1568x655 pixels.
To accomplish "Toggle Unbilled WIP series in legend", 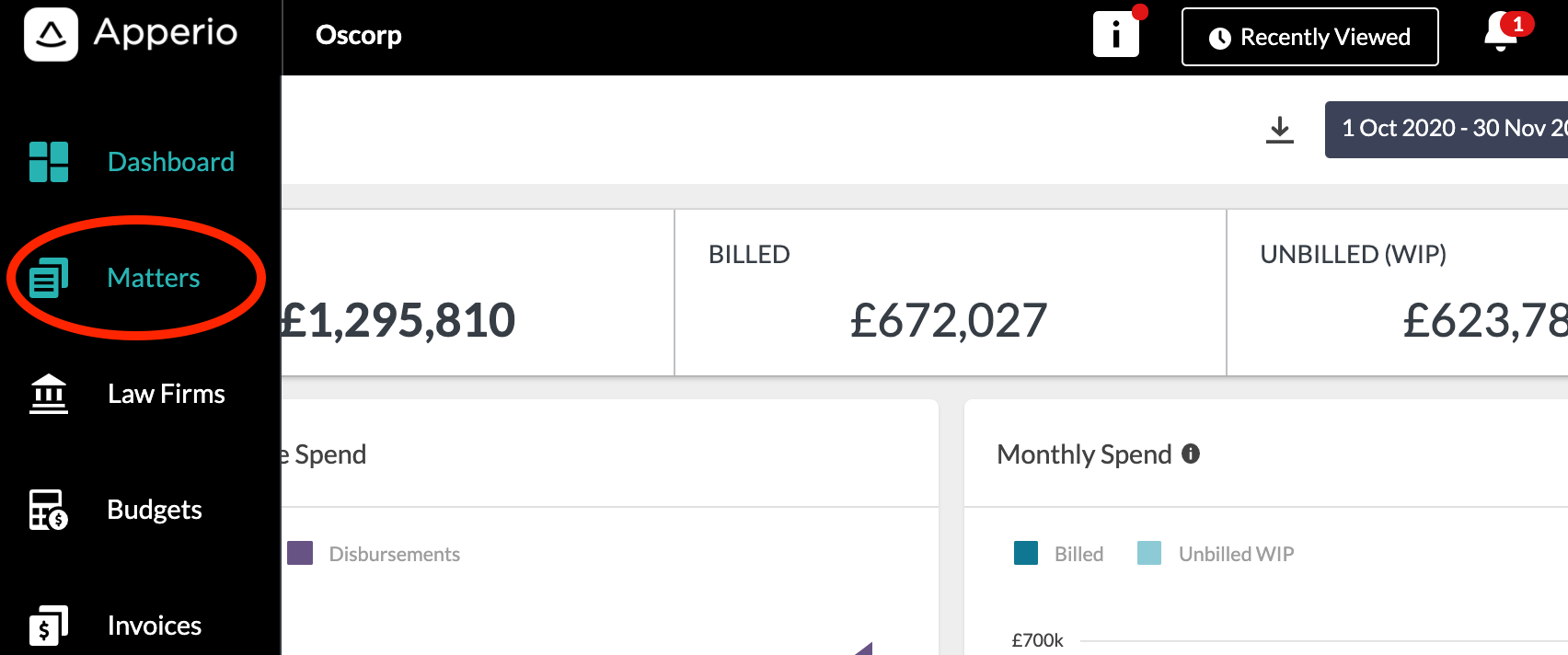I will tap(1216, 554).
